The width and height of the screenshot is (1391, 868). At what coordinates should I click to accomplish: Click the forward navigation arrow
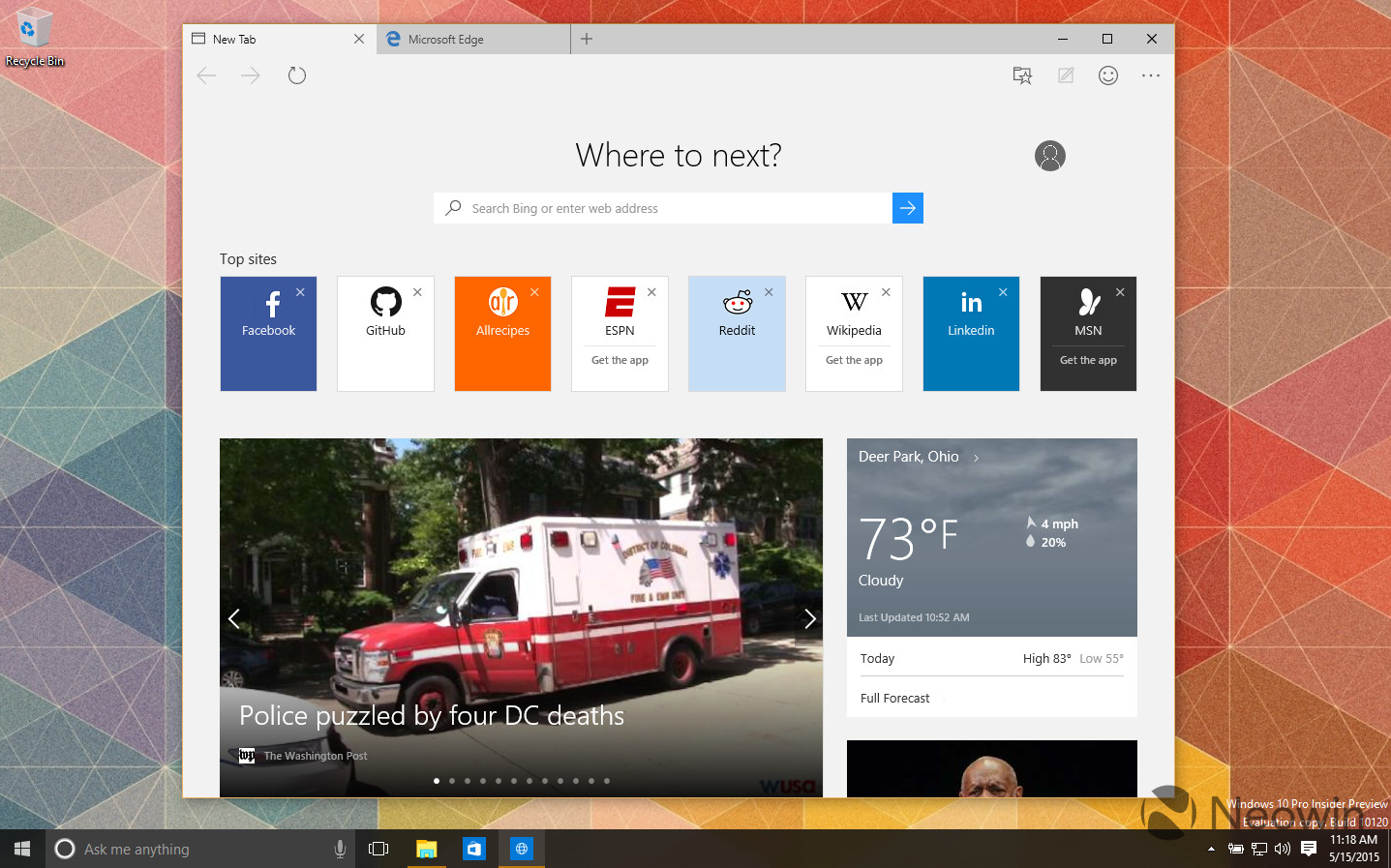tap(251, 75)
